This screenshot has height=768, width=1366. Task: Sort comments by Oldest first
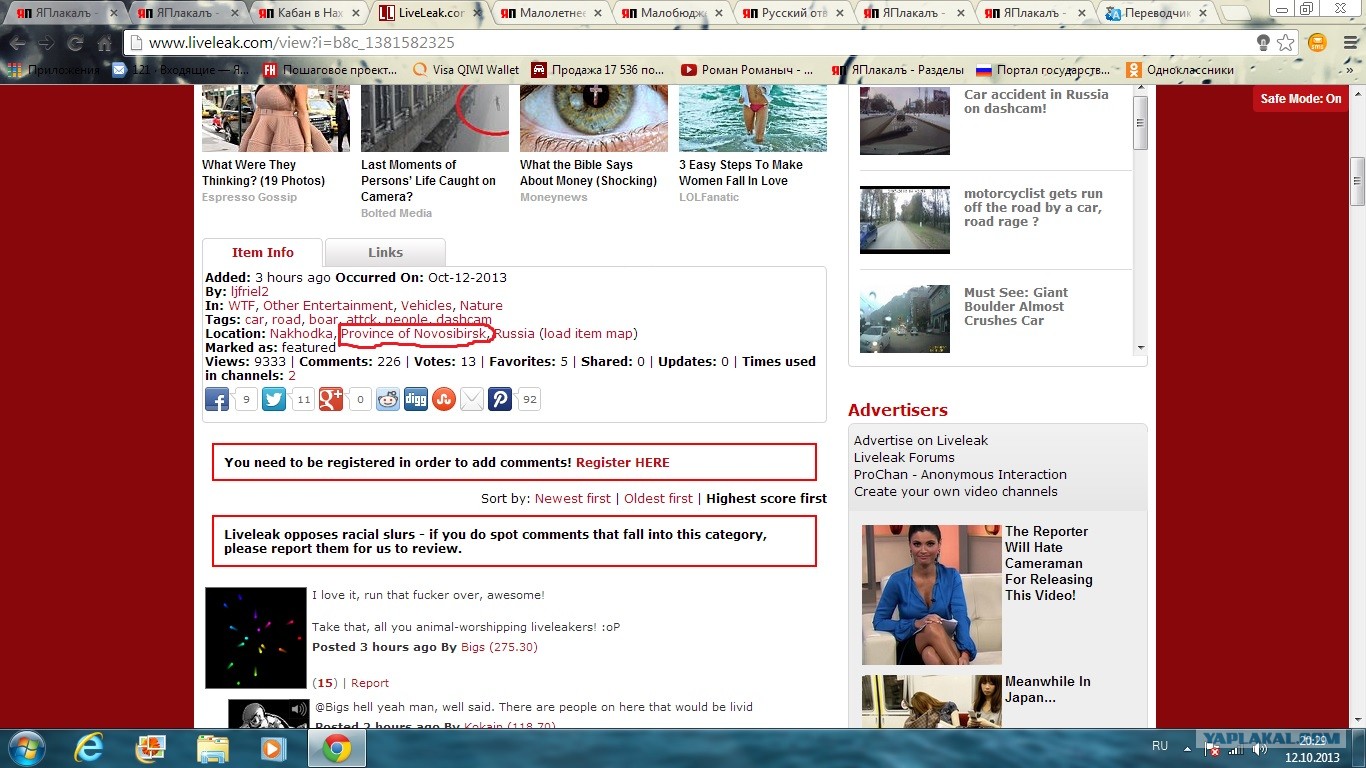[658, 499]
